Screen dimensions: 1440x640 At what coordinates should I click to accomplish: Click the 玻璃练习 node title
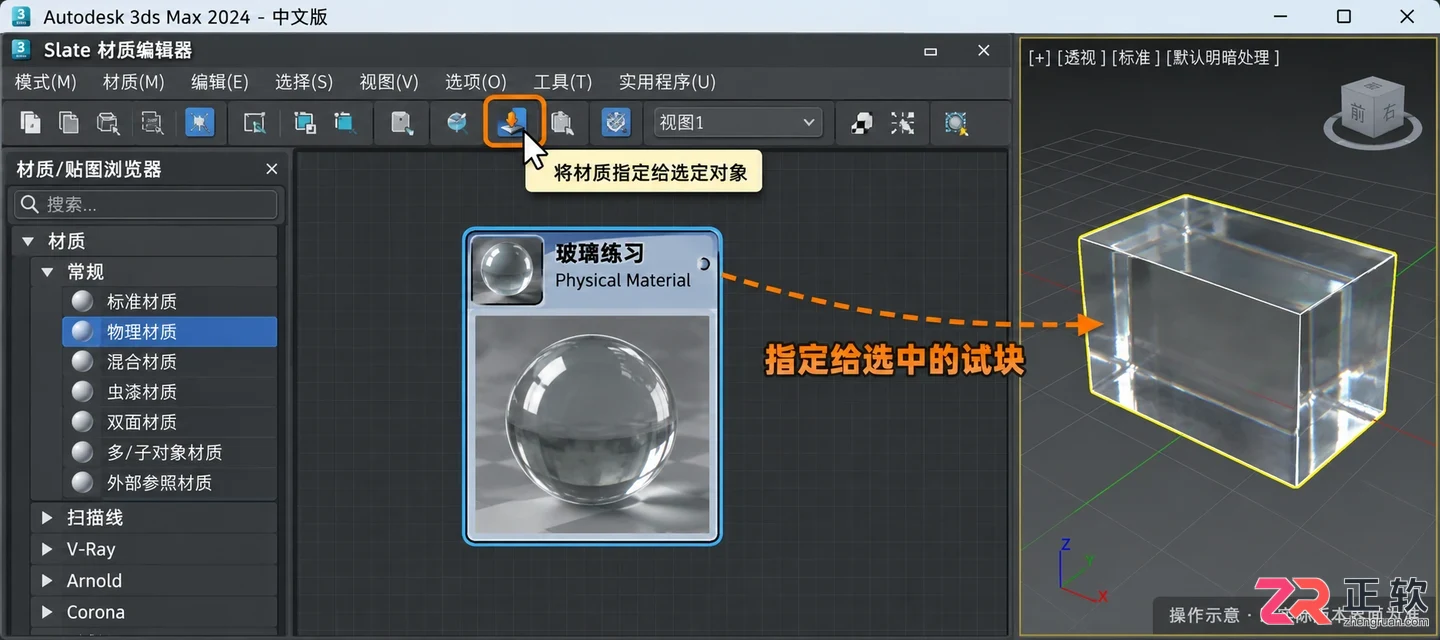coord(600,254)
